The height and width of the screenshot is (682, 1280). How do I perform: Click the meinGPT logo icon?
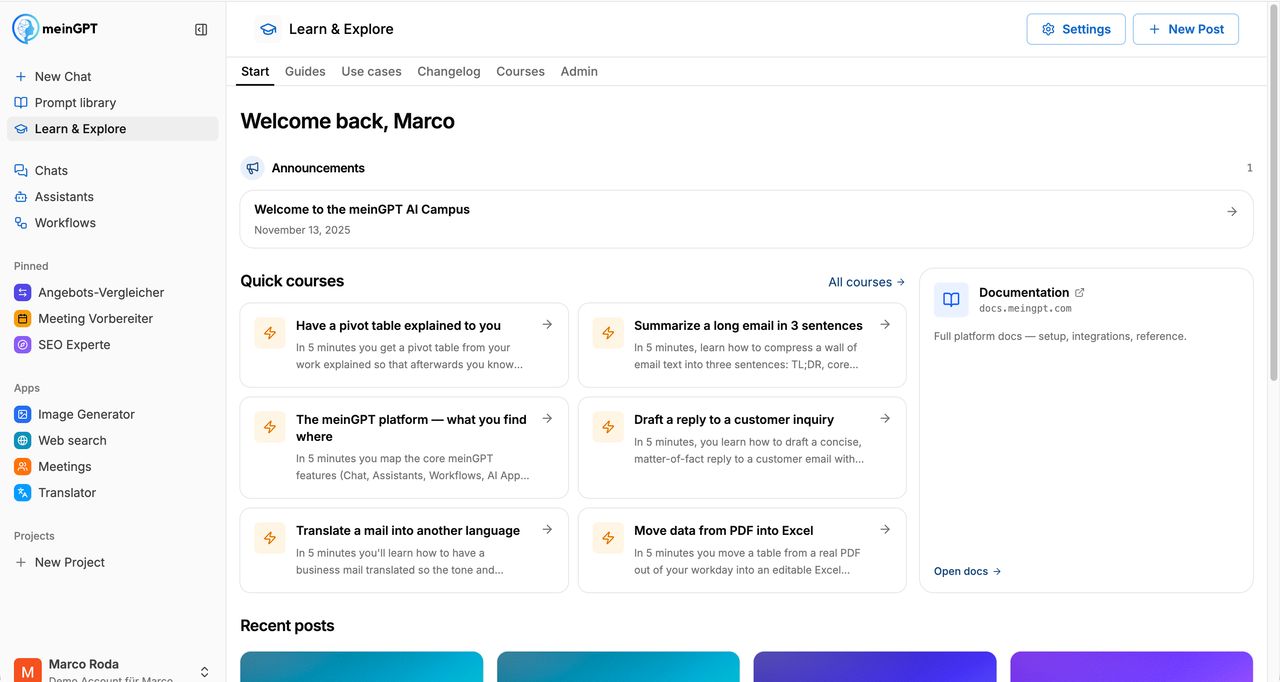pos(26,29)
